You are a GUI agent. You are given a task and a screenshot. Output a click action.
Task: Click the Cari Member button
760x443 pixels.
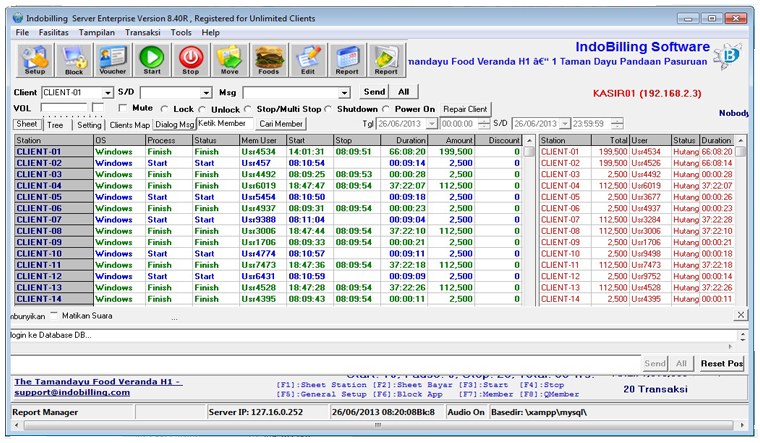pos(281,124)
